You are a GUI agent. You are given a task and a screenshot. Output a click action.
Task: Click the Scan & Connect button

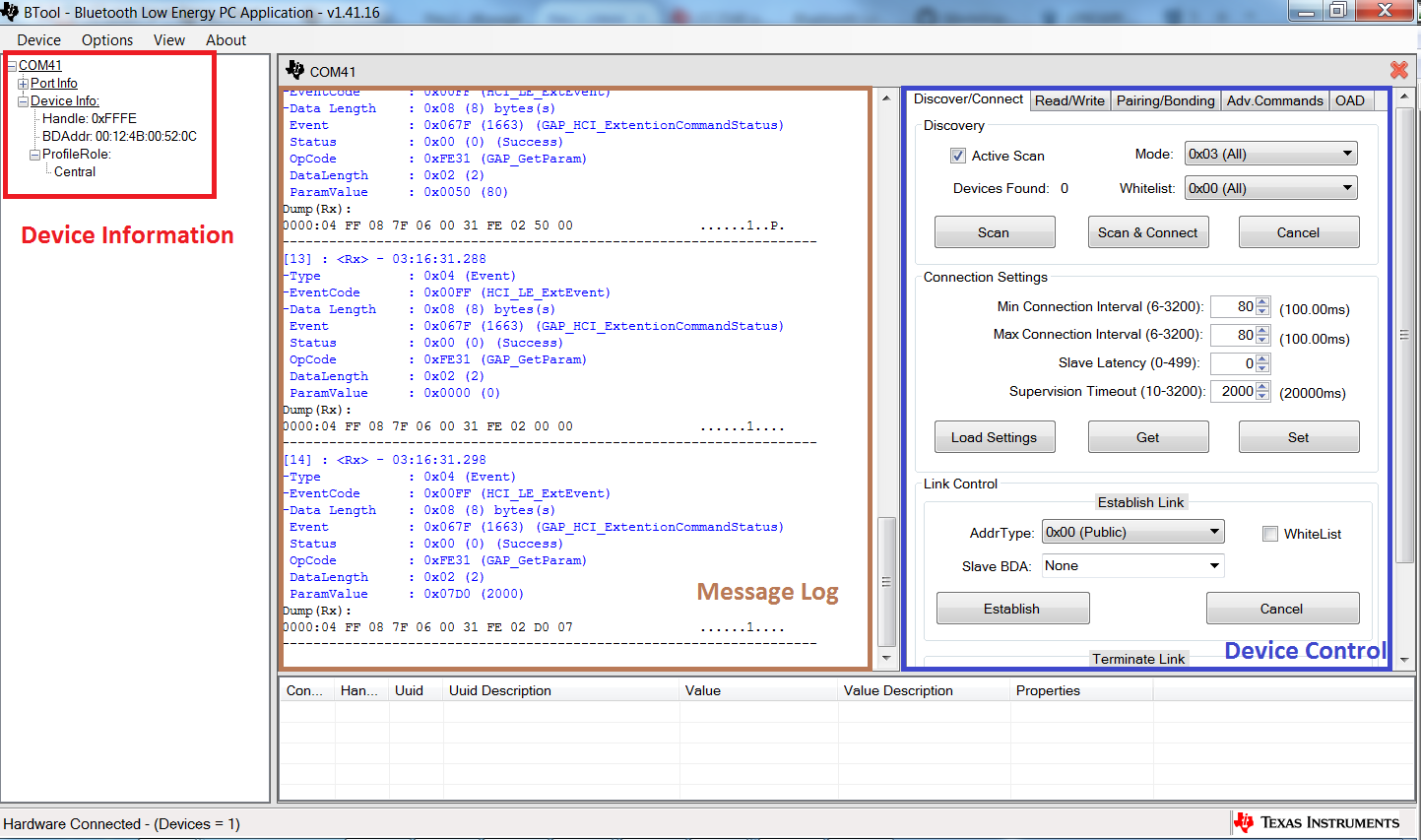[x=1147, y=232]
